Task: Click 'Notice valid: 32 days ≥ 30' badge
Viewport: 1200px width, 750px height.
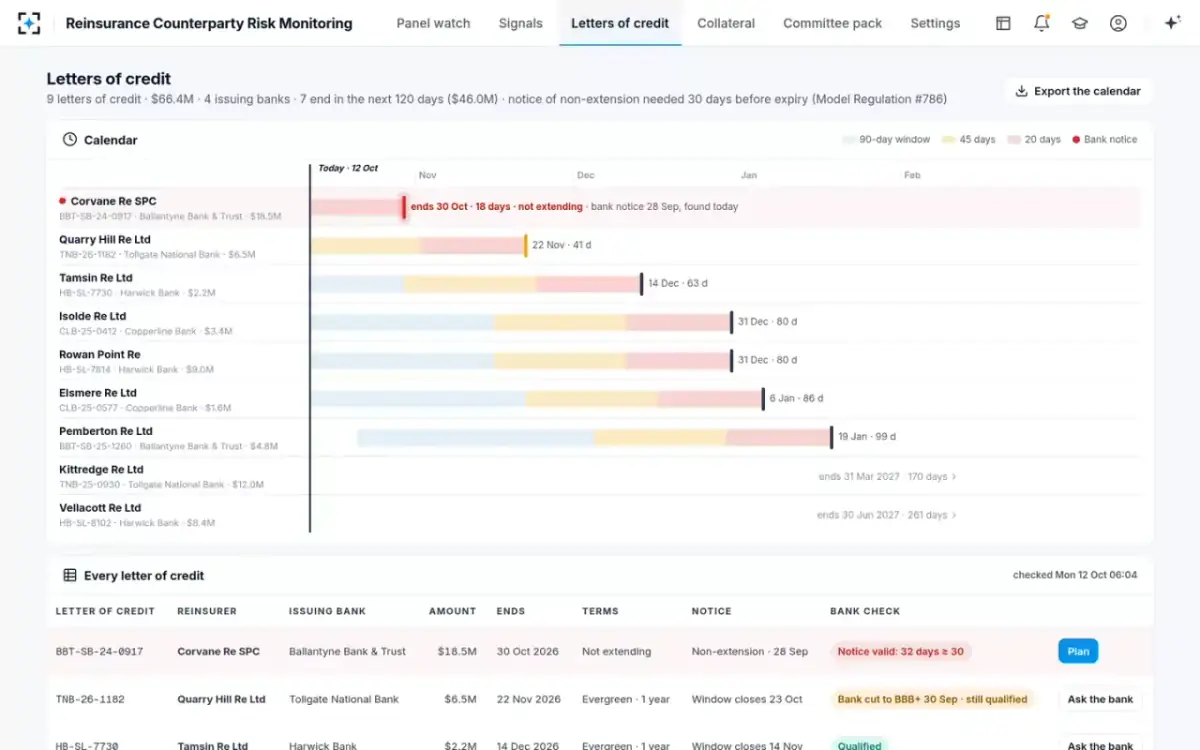Action: [901, 651]
